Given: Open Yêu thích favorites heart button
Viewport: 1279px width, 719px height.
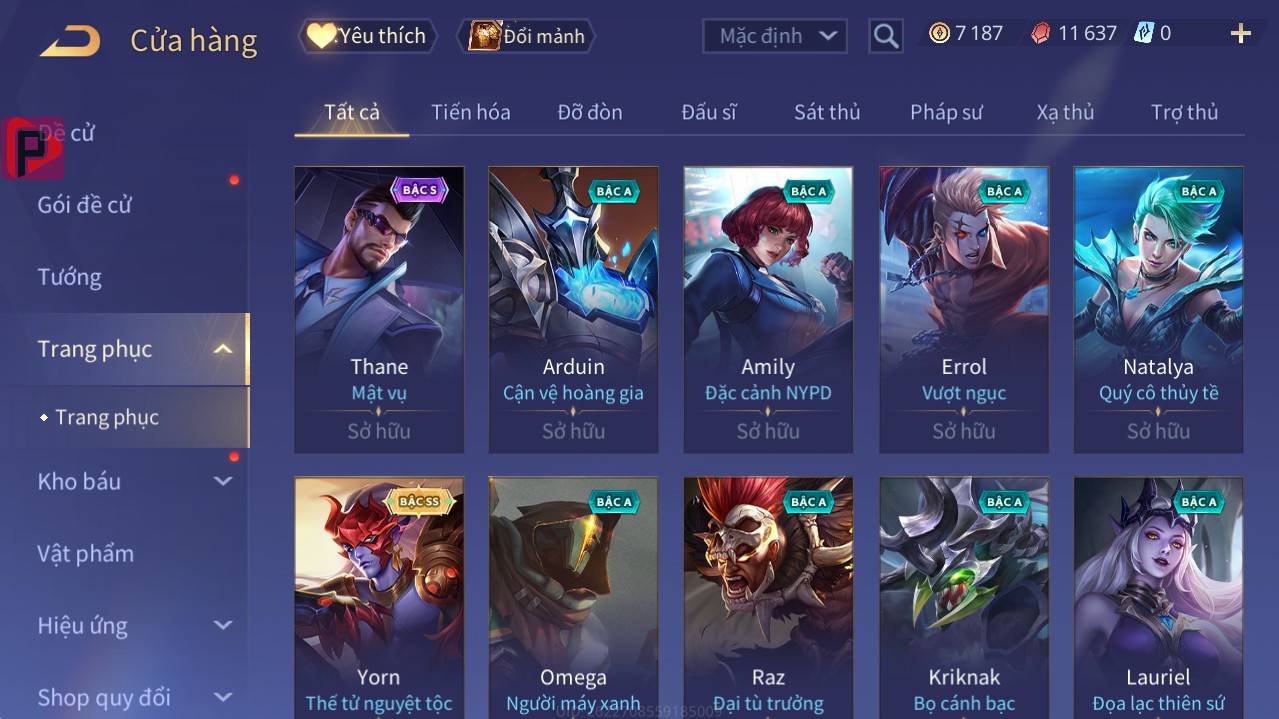Looking at the screenshot, I should pyautogui.click(x=367, y=36).
